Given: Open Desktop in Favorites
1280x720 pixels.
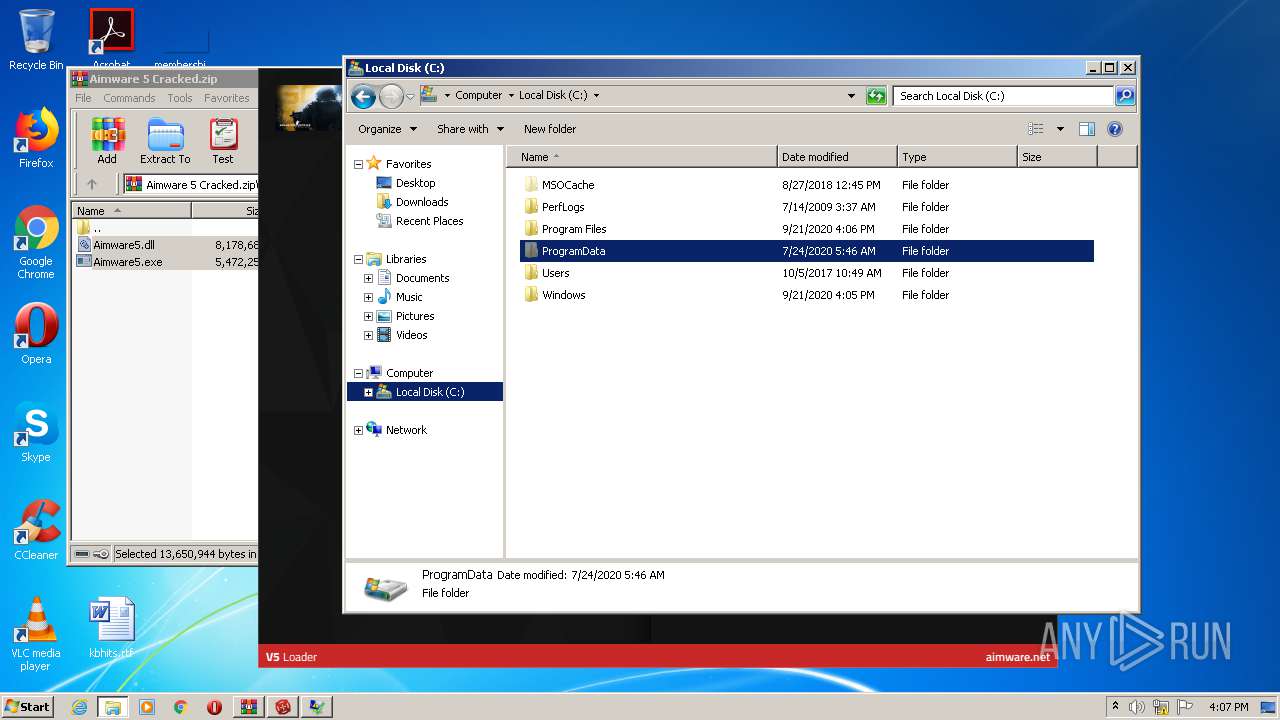Looking at the screenshot, I should [x=415, y=183].
